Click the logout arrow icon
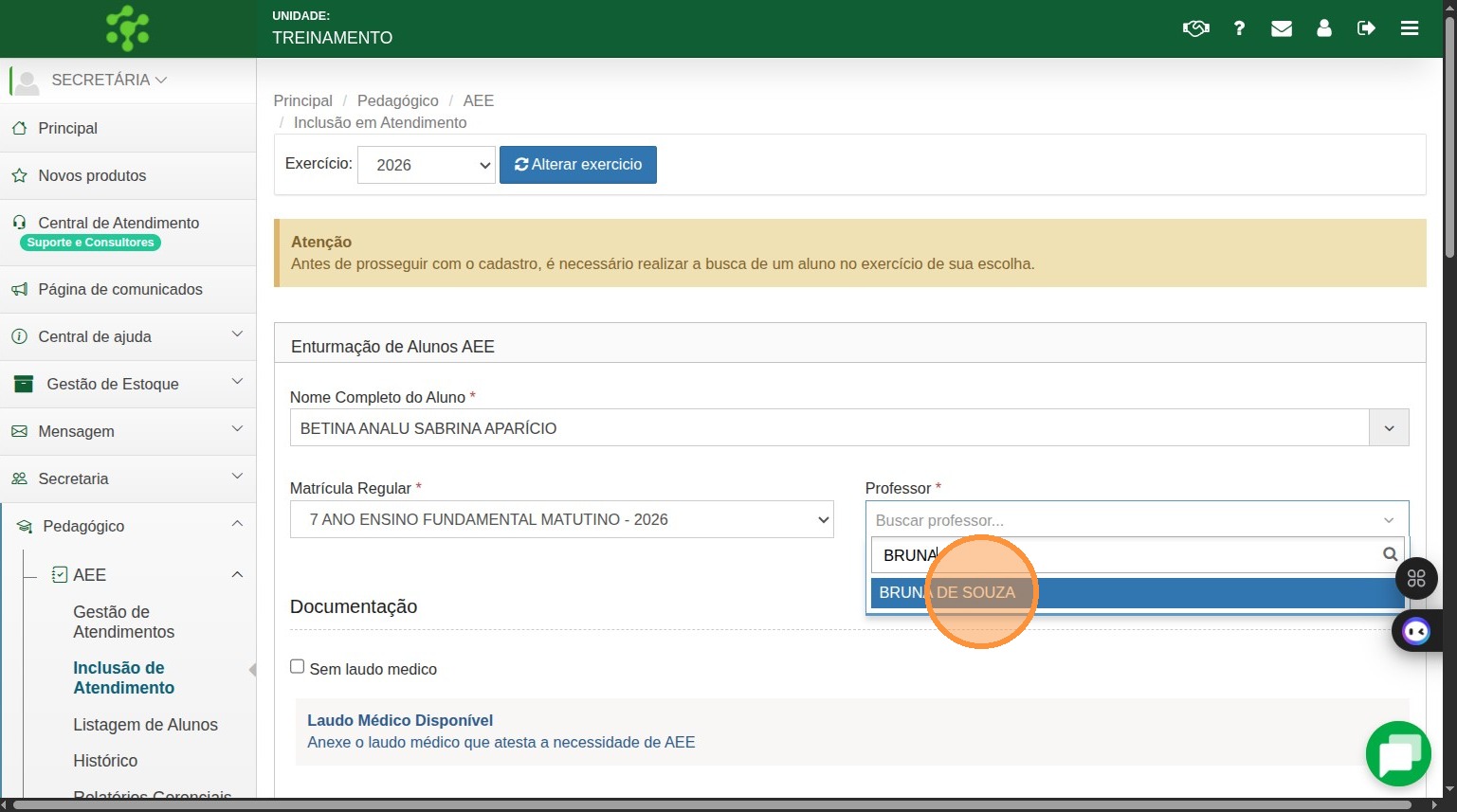Screen dimensions: 1457x812 click(1366, 28)
